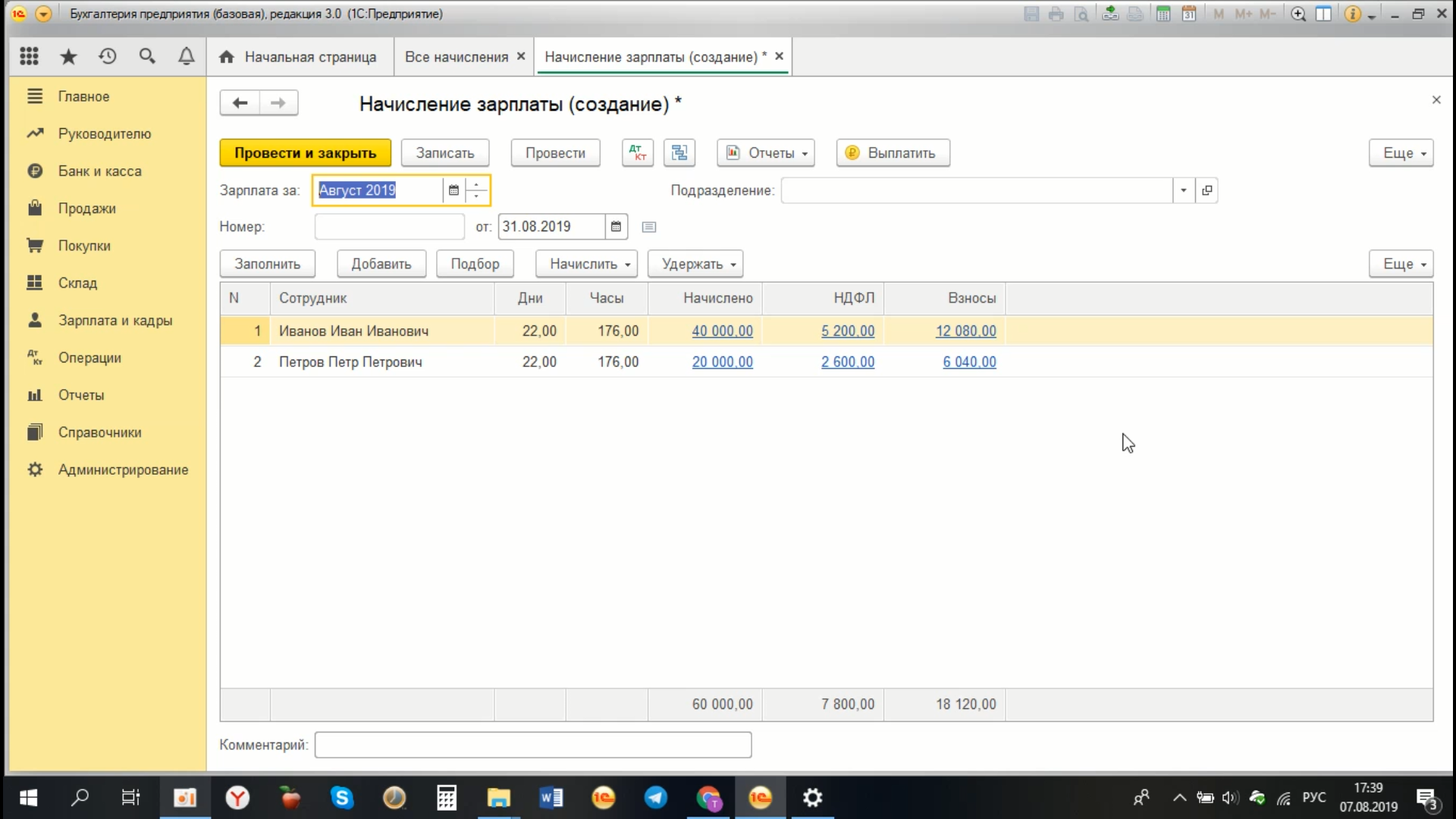Open calendar picker for document date
The width and height of the screenshot is (1456, 819).
[616, 227]
